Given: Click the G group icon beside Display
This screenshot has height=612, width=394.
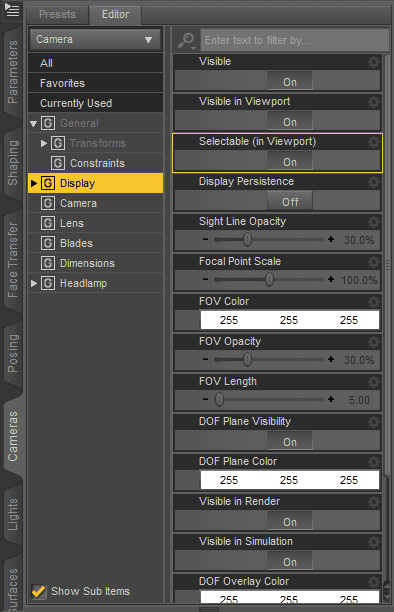Looking at the screenshot, I should tap(48, 183).
